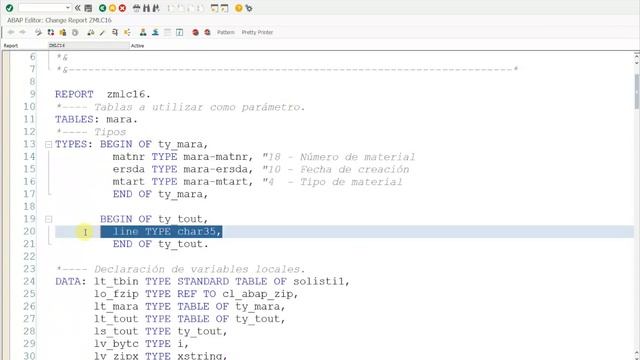This screenshot has width=640, height=360.
Task: Click comment 'Tablas a utilizar como parámetro.'
Action: (200, 107)
